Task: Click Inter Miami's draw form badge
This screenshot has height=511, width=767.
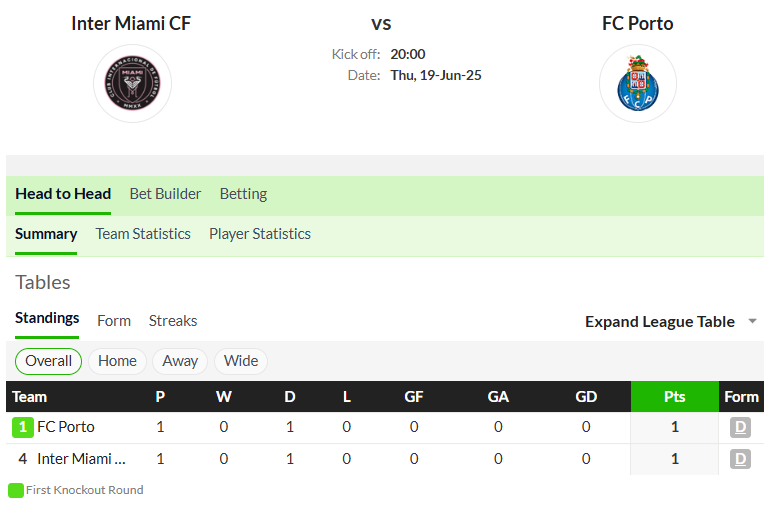Action: coord(740,459)
